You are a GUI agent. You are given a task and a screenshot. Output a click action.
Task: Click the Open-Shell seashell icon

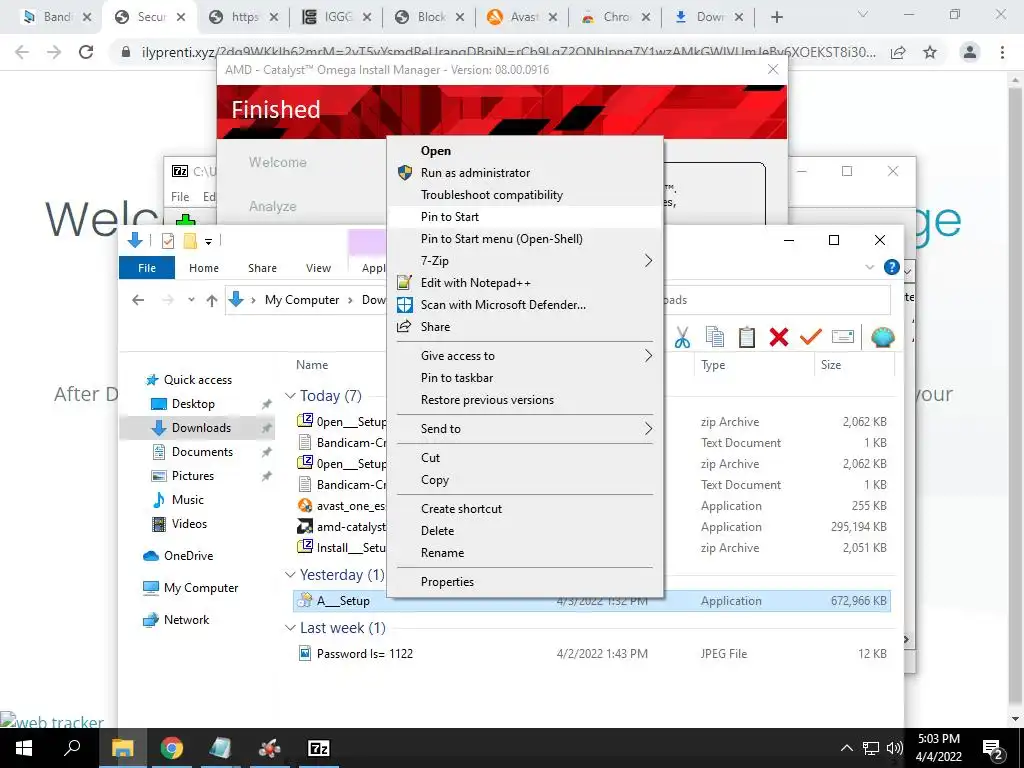coord(882,337)
